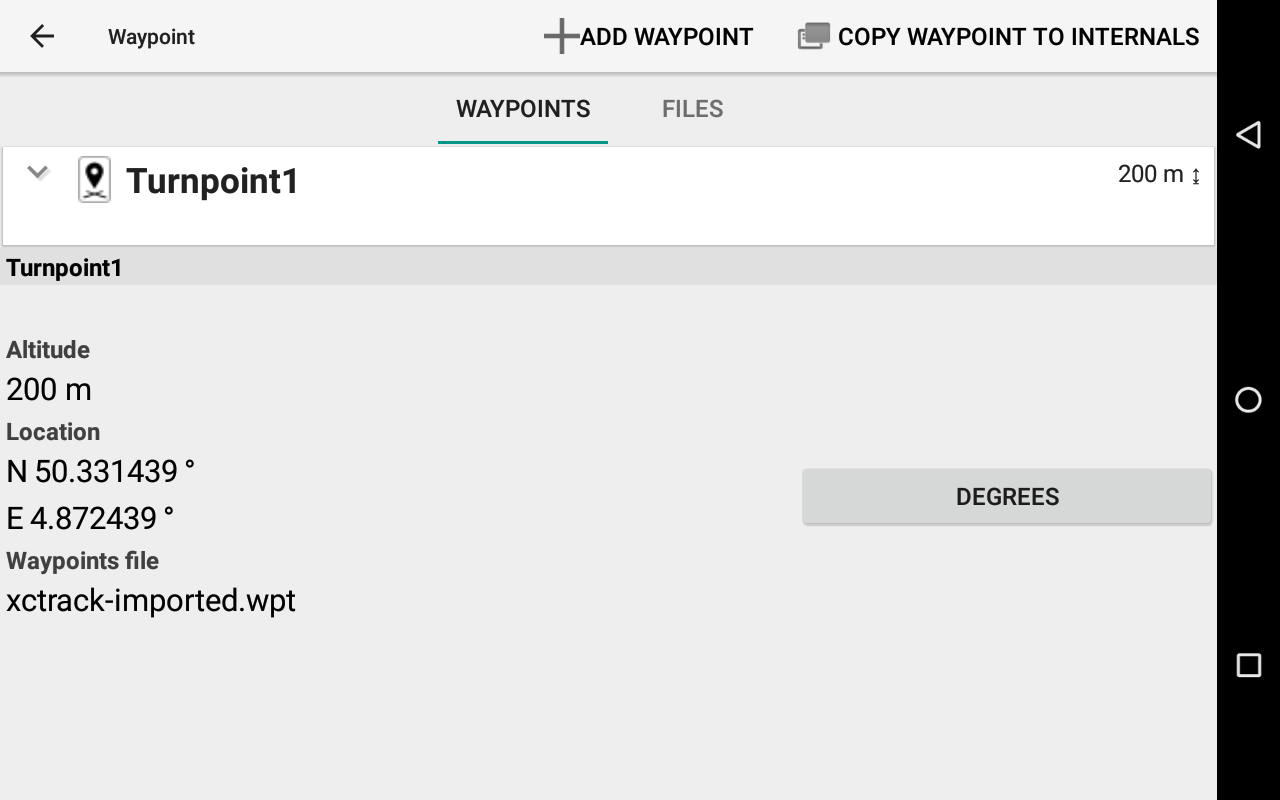Tap the N 50.331439 latitude value
This screenshot has width=1280, height=800.
100,471
